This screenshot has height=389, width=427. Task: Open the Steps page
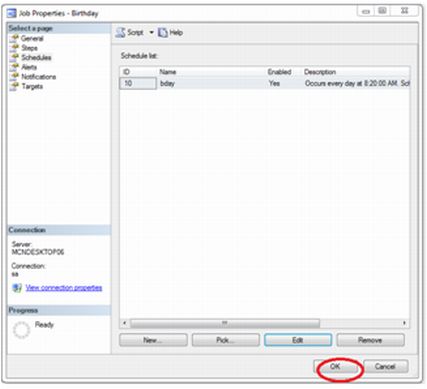point(29,48)
